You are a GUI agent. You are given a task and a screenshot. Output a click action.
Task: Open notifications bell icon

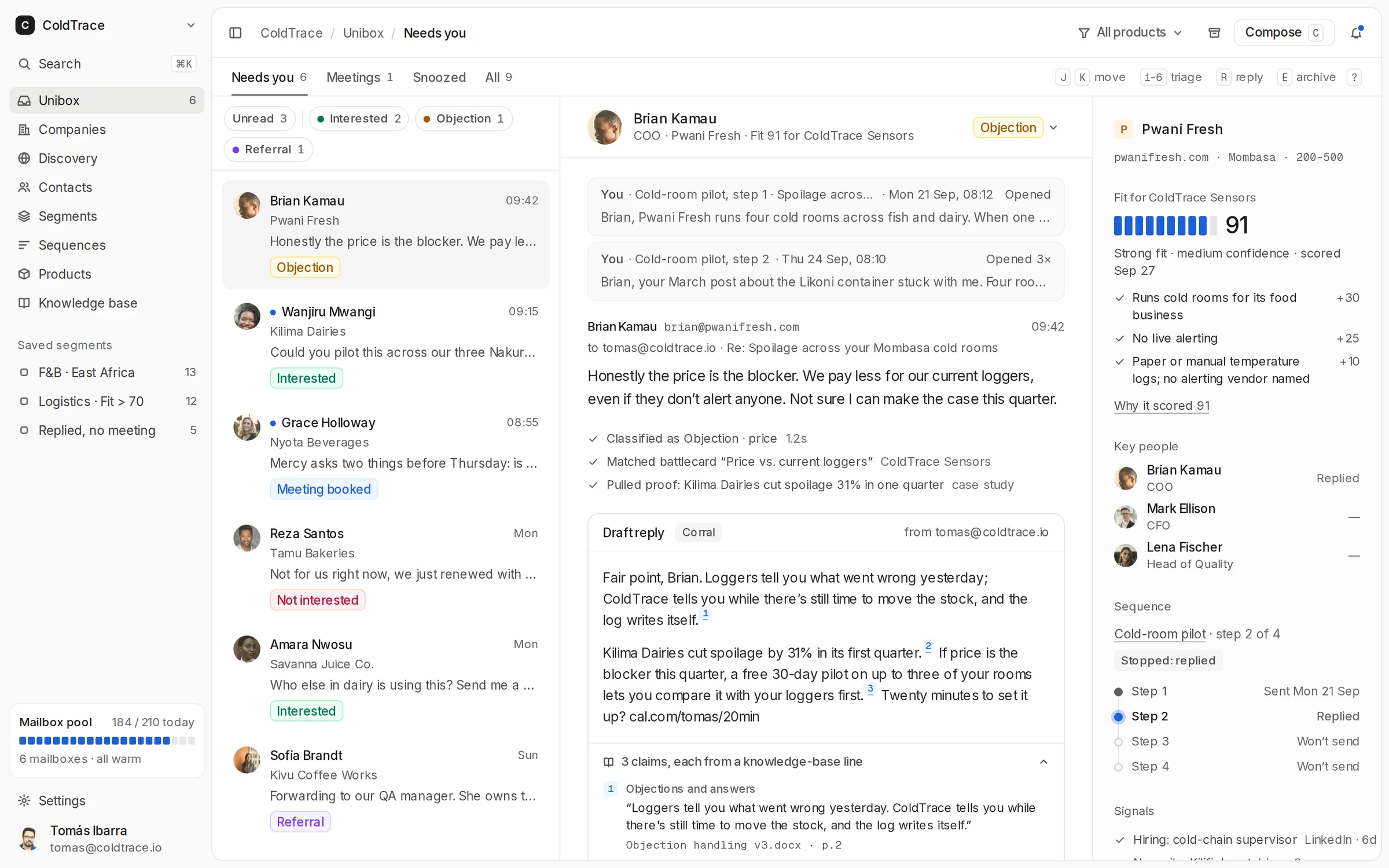point(1356,33)
